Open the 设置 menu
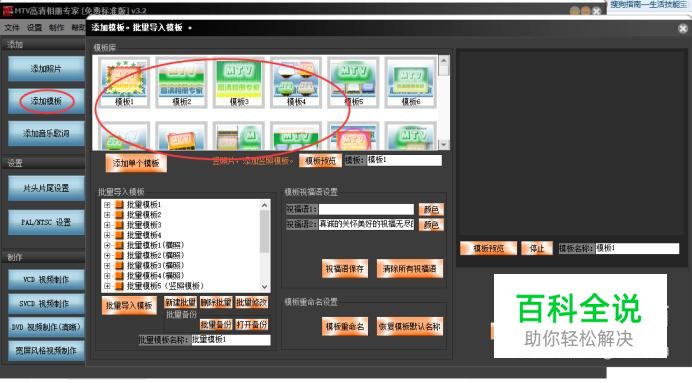Image resolution: width=692 pixels, height=383 pixels. [x=34, y=28]
